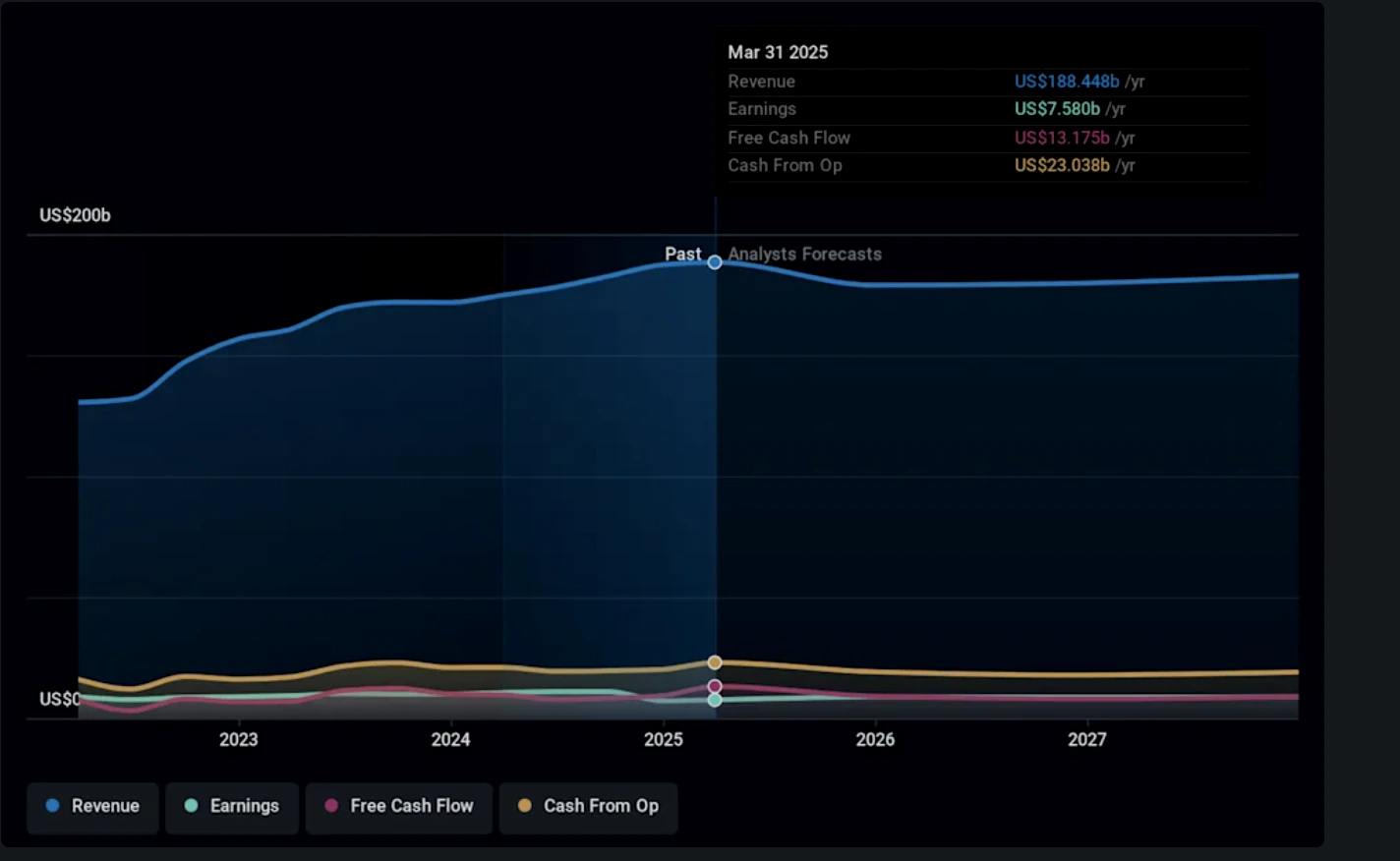The width and height of the screenshot is (1400, 861).
Task: Click the US$200b y-axis label
Action: [x=75, y=215]
